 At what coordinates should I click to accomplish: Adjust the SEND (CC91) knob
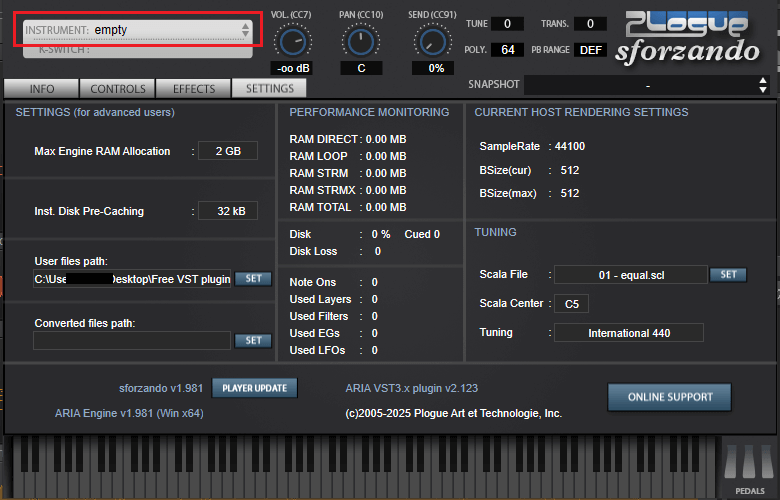[432, 42]
